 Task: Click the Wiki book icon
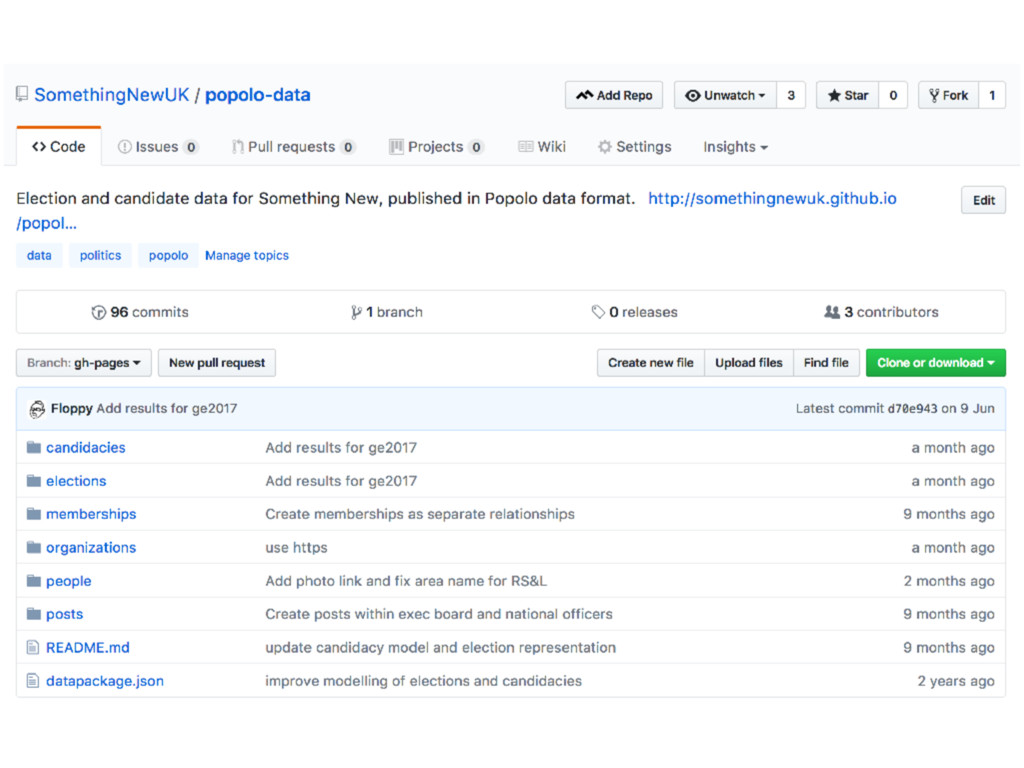click(x=525, y=147)
